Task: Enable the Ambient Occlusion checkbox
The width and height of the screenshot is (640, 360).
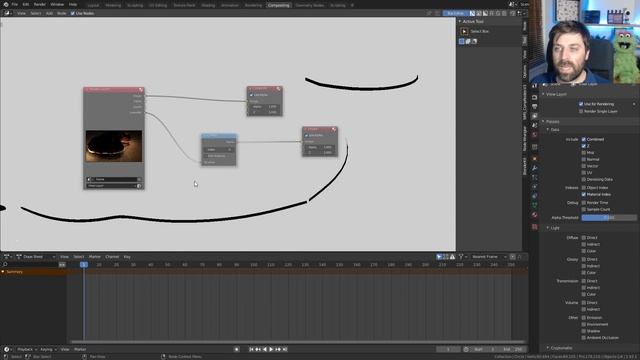Action: [x=584, y=338]
